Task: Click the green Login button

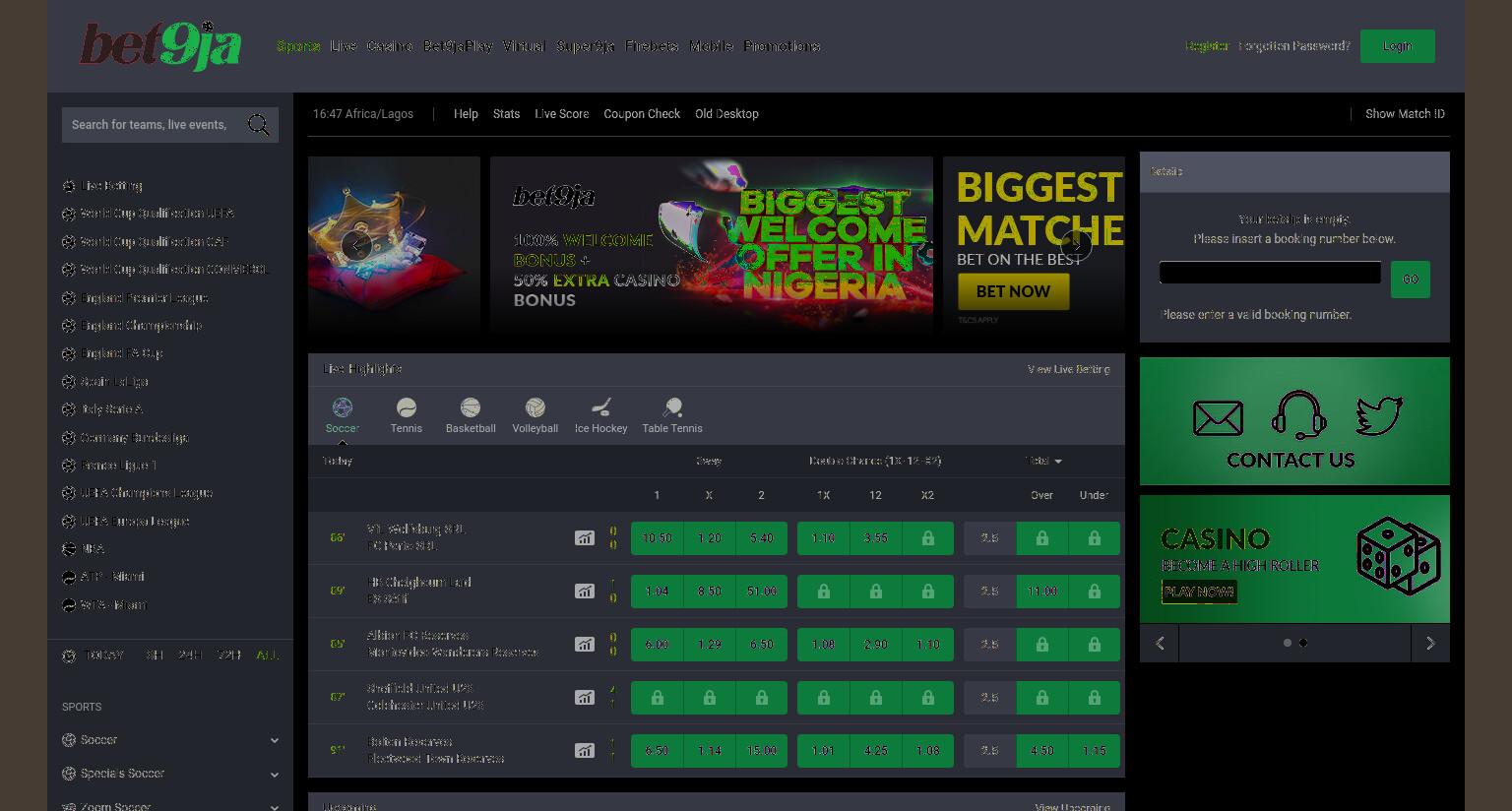Action: click(x=1397, y=46)
